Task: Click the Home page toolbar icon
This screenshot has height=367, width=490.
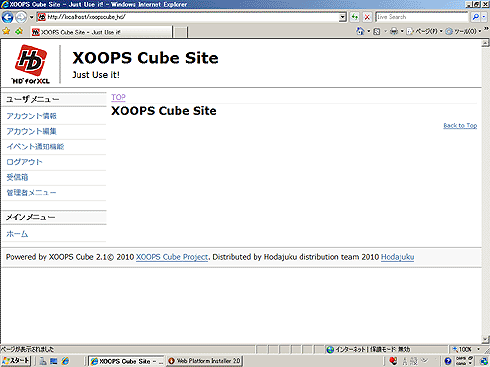Action: [x=360, y=31]
